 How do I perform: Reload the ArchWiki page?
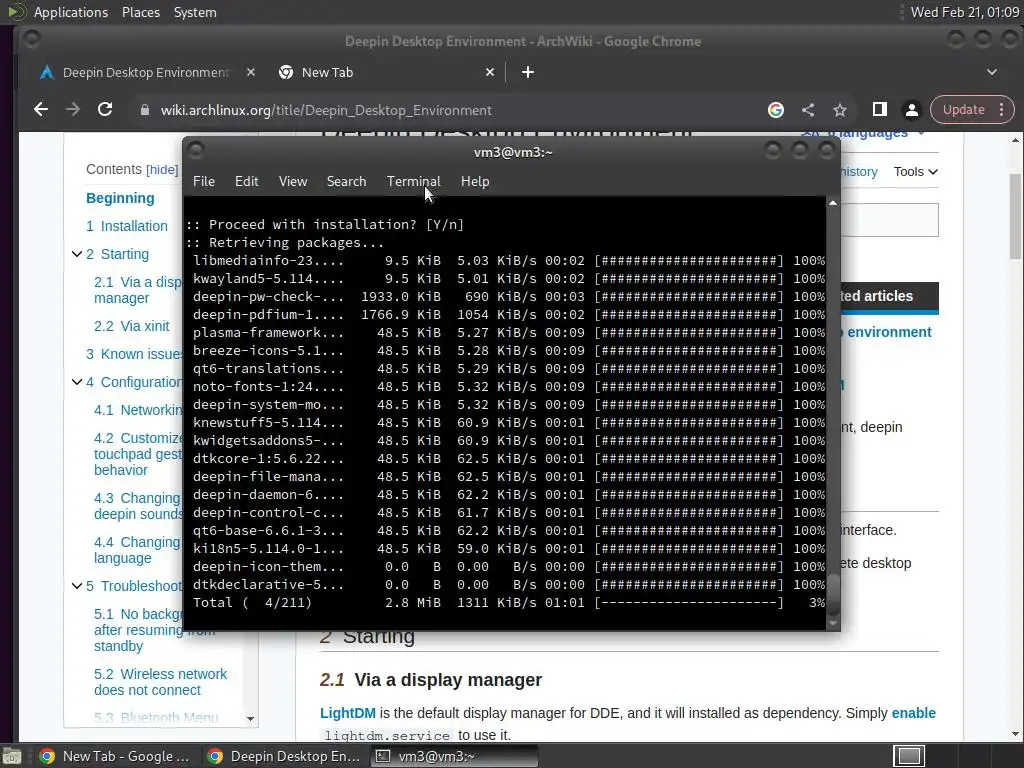click(x=105, y=110)
